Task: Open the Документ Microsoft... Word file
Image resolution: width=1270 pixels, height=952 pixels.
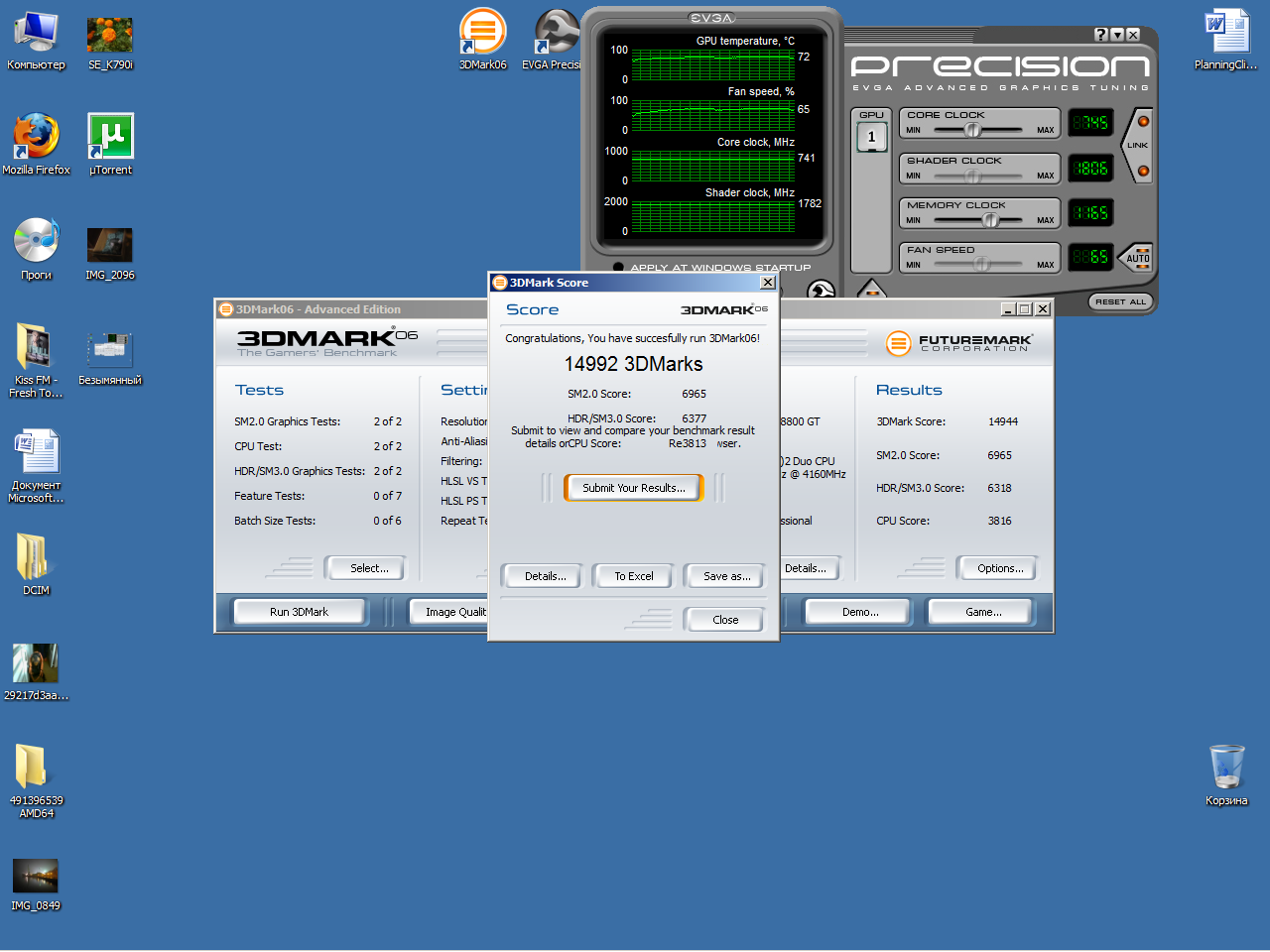Action: coord(36,466)
